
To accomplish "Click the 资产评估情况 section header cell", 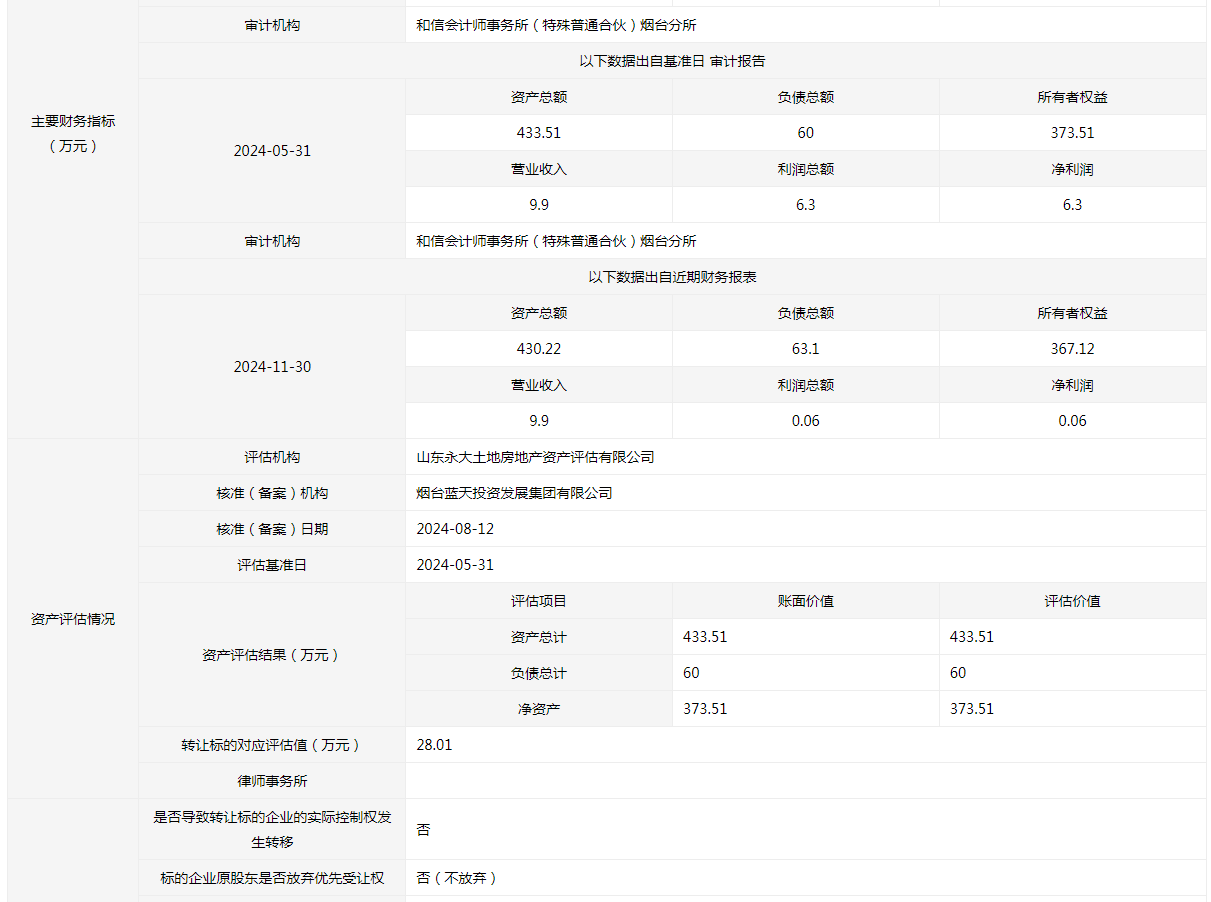I will click(x=73, y=619).
